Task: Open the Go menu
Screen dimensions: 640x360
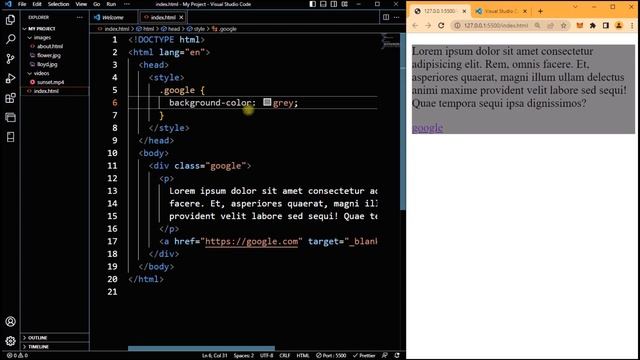Action: click(x=96, y=4)
